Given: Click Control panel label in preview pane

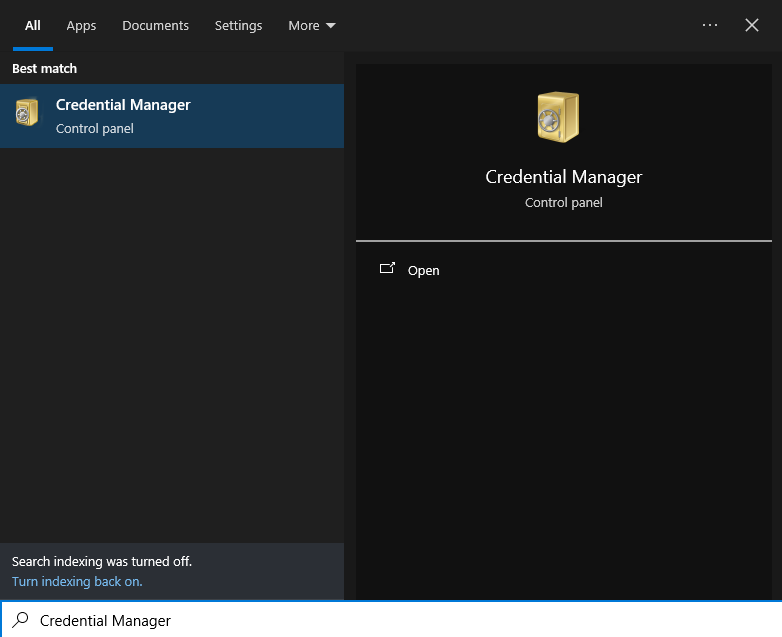Looking at the screenshot, I should point(563,202).
